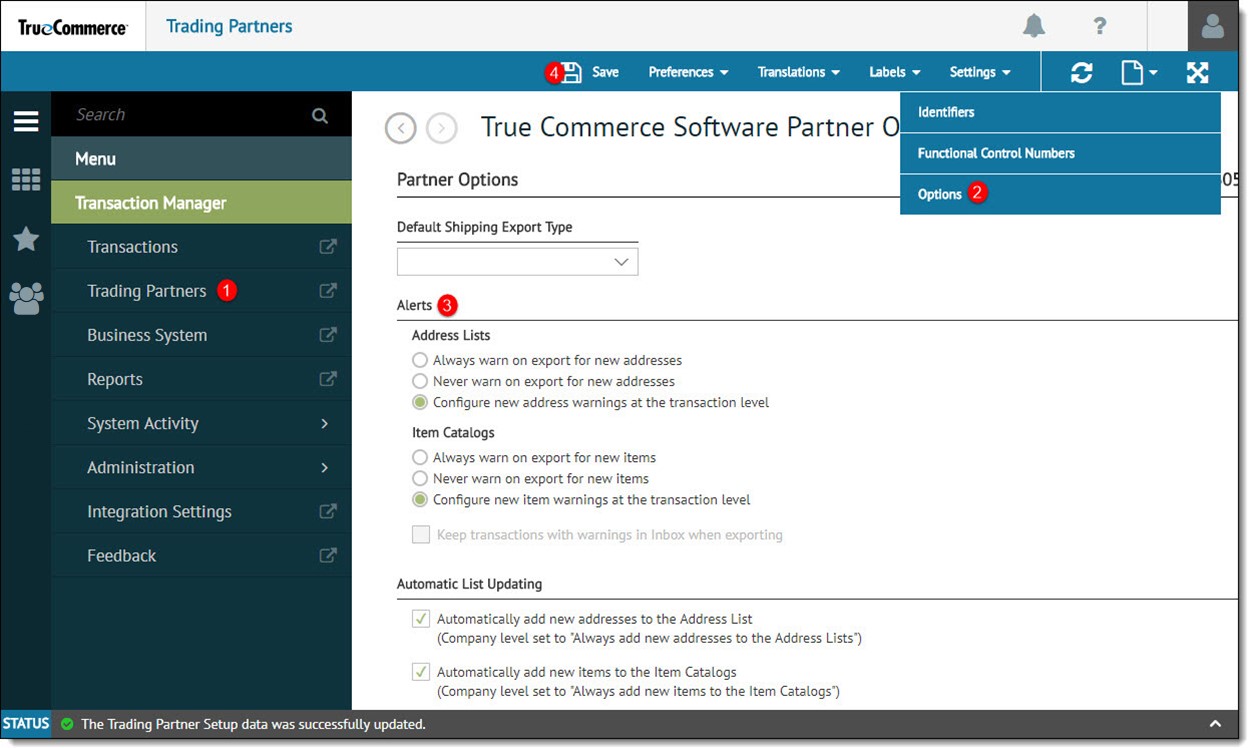Expand System Activity submenu
The width and height of the screenshot is (1248, 748).
(x=200, y=423)
